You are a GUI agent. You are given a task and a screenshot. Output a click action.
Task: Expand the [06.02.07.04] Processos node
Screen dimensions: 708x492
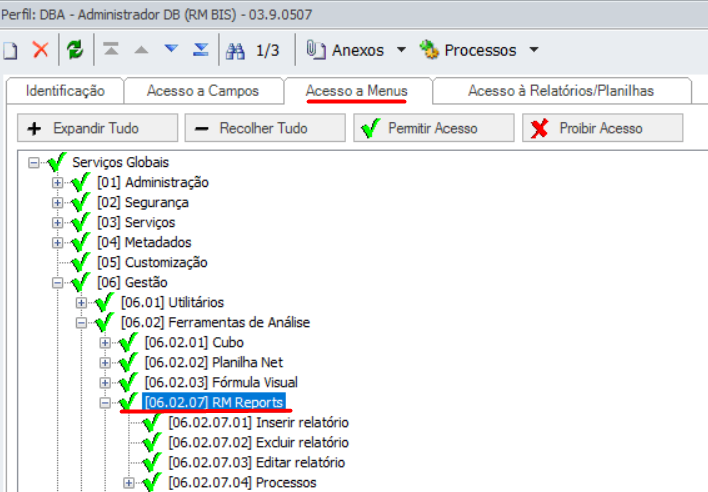click(x=129, y=483)
